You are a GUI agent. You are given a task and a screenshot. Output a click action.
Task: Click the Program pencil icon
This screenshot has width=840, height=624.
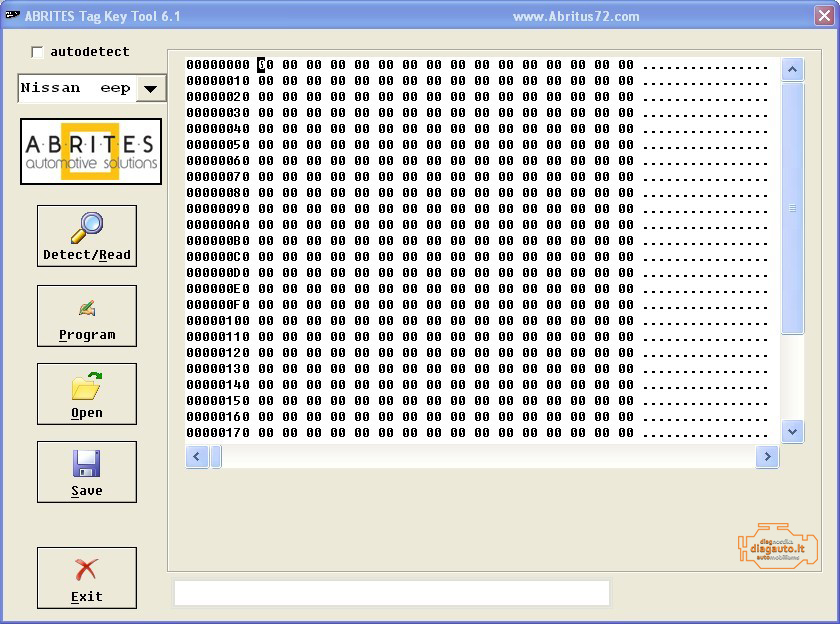point(87,309)
